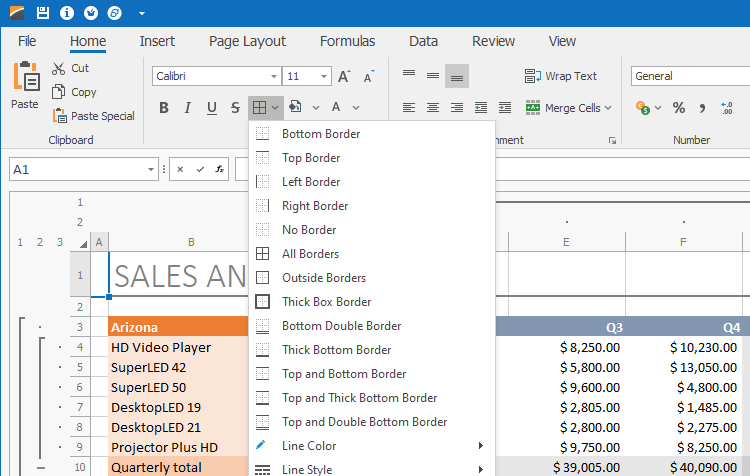Toggle italic formatting
This screenshot has width=750, height=476.
tap(188, 108)
